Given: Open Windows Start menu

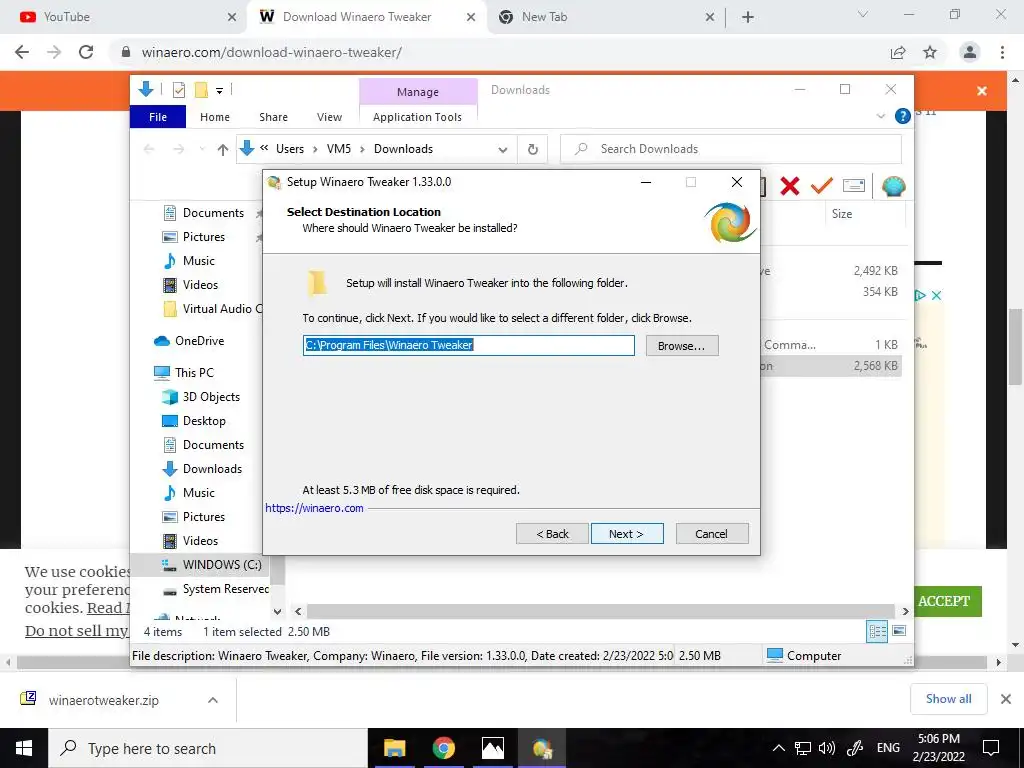Looking at the screenshot, I should pyautogui.click(x=24, y=748).
